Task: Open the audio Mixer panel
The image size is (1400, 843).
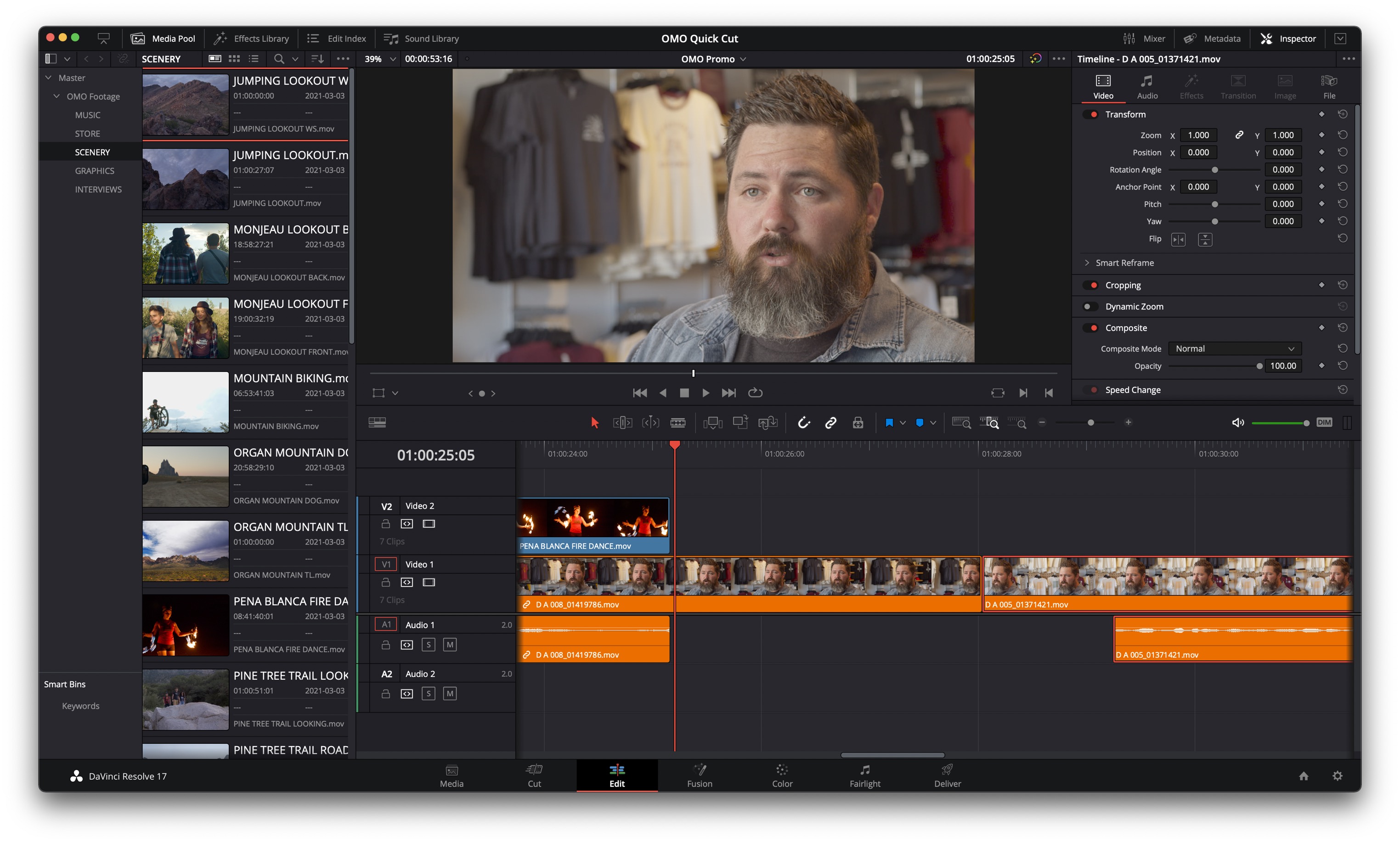Action: [x=1144, y=38]
